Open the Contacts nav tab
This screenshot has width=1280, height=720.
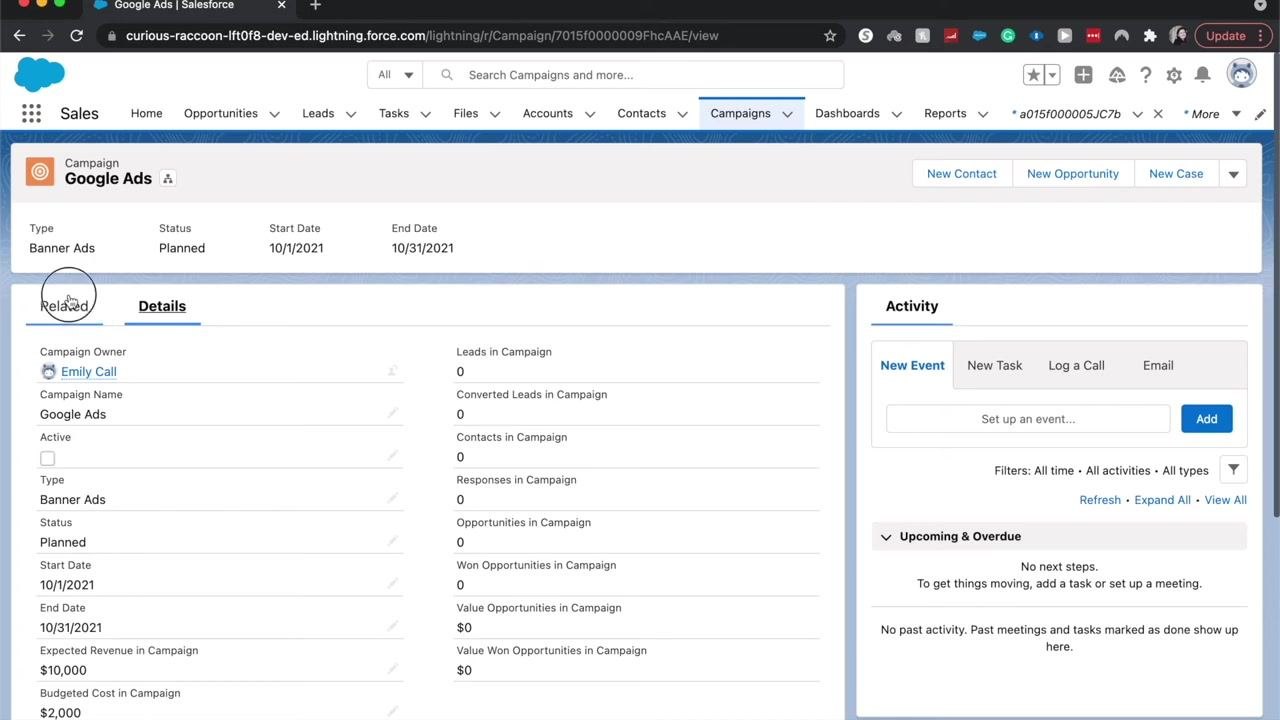[641, 113]
